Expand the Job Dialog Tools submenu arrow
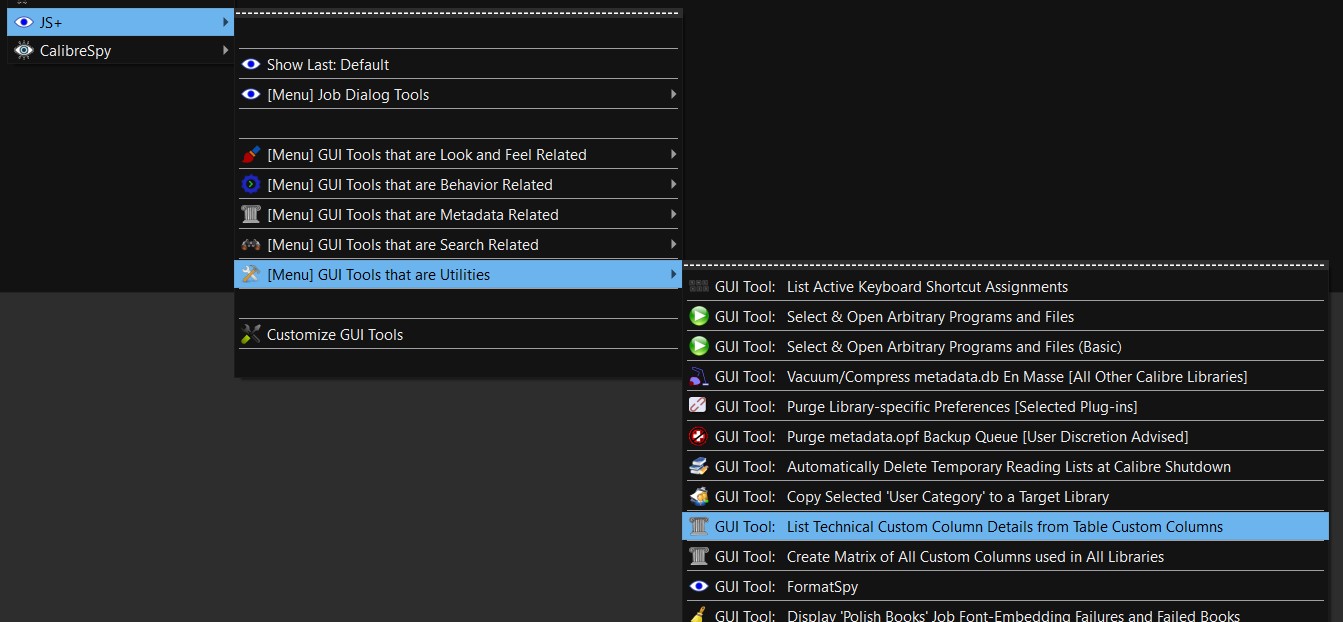The image size is (1343, 622). click(x=673, y=95)
